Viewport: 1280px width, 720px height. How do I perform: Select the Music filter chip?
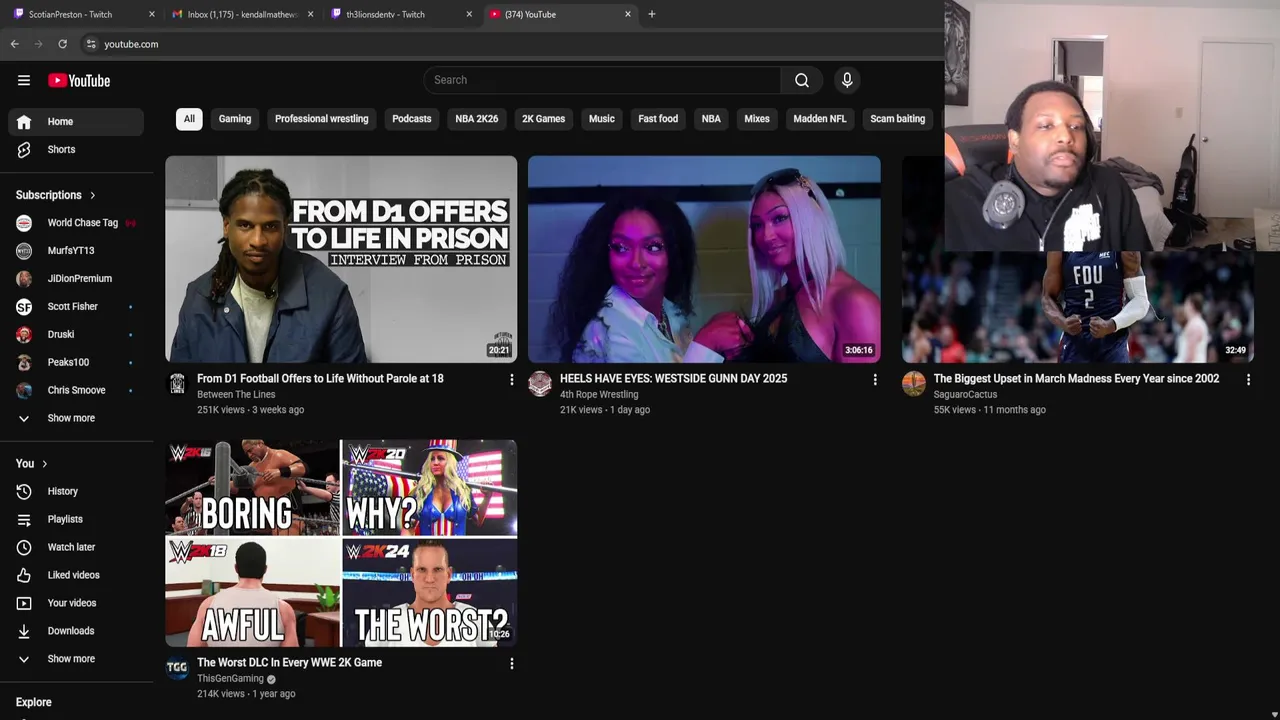(x=602, y=119)
